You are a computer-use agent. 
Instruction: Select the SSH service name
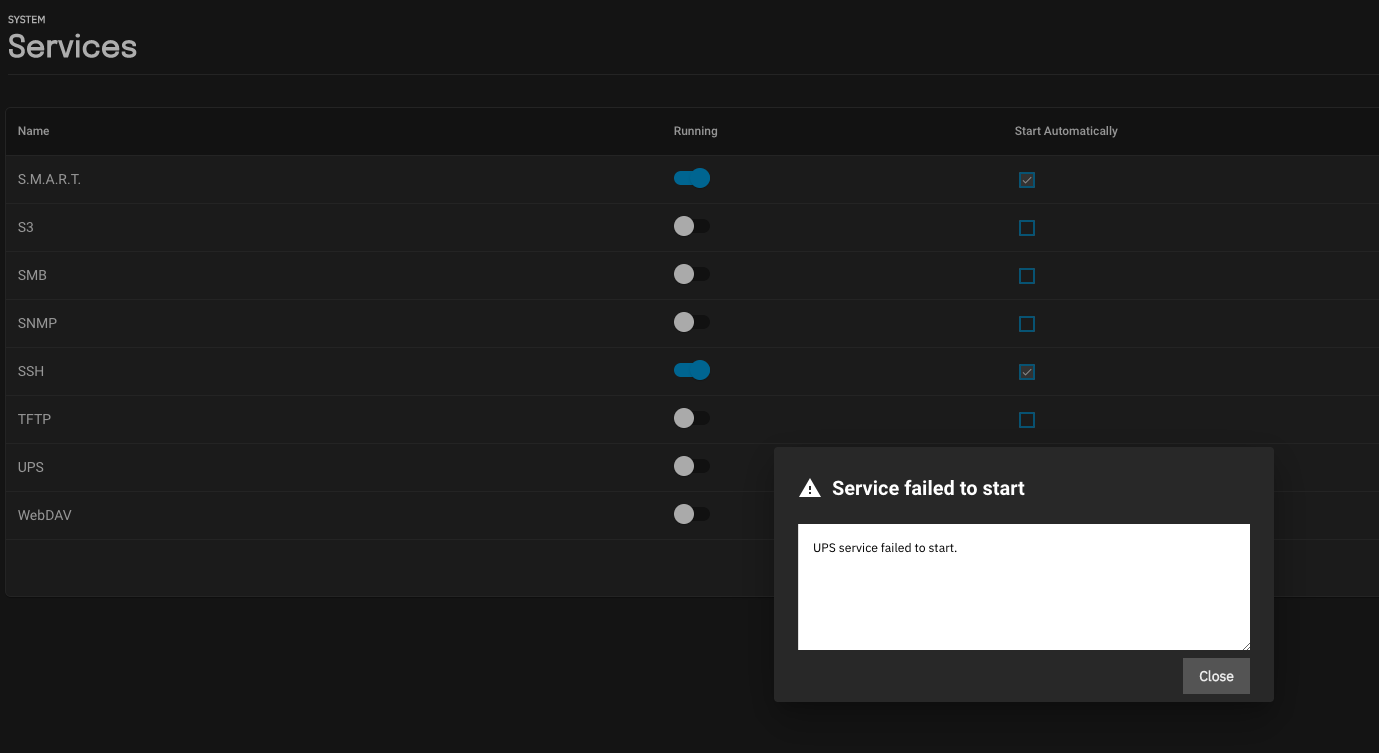click(x=31, y=371)
